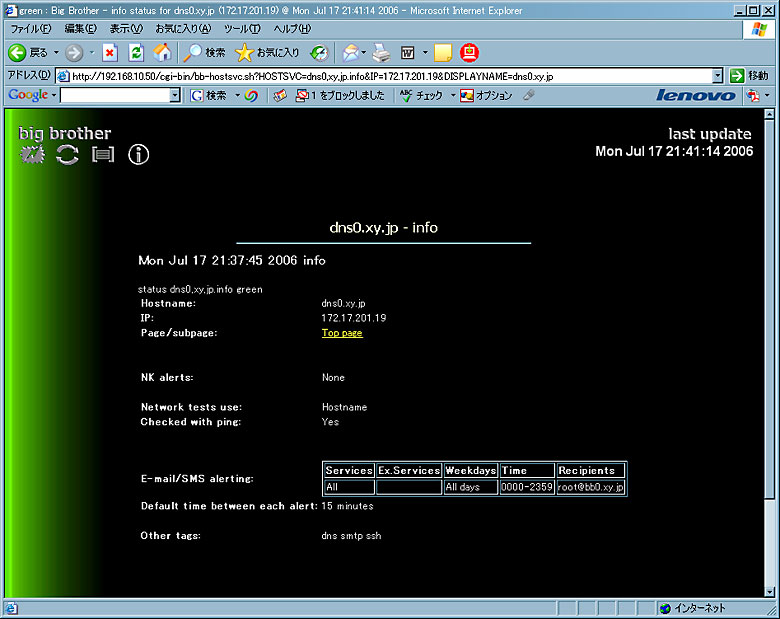Click the browser Refresh page icon

136,52
